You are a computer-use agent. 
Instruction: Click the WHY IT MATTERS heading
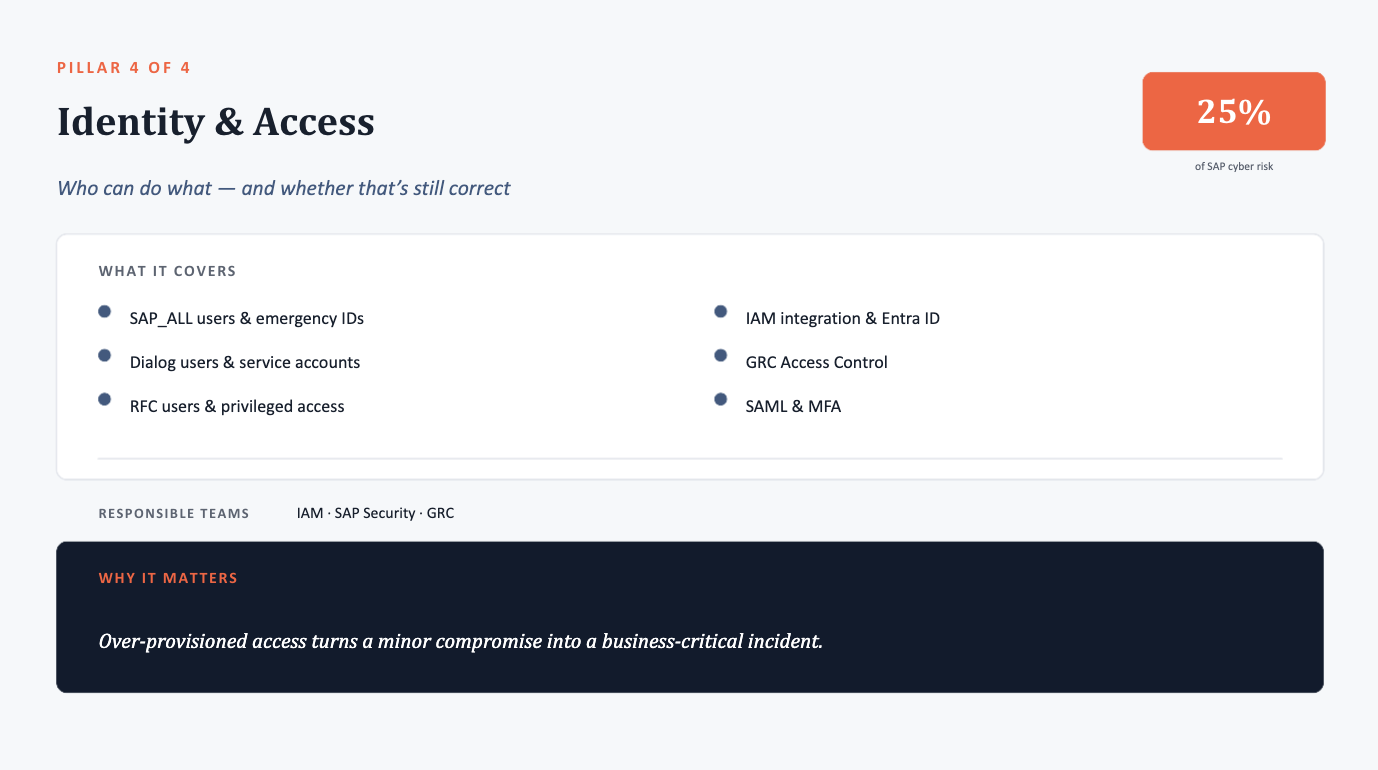(168, 578)
